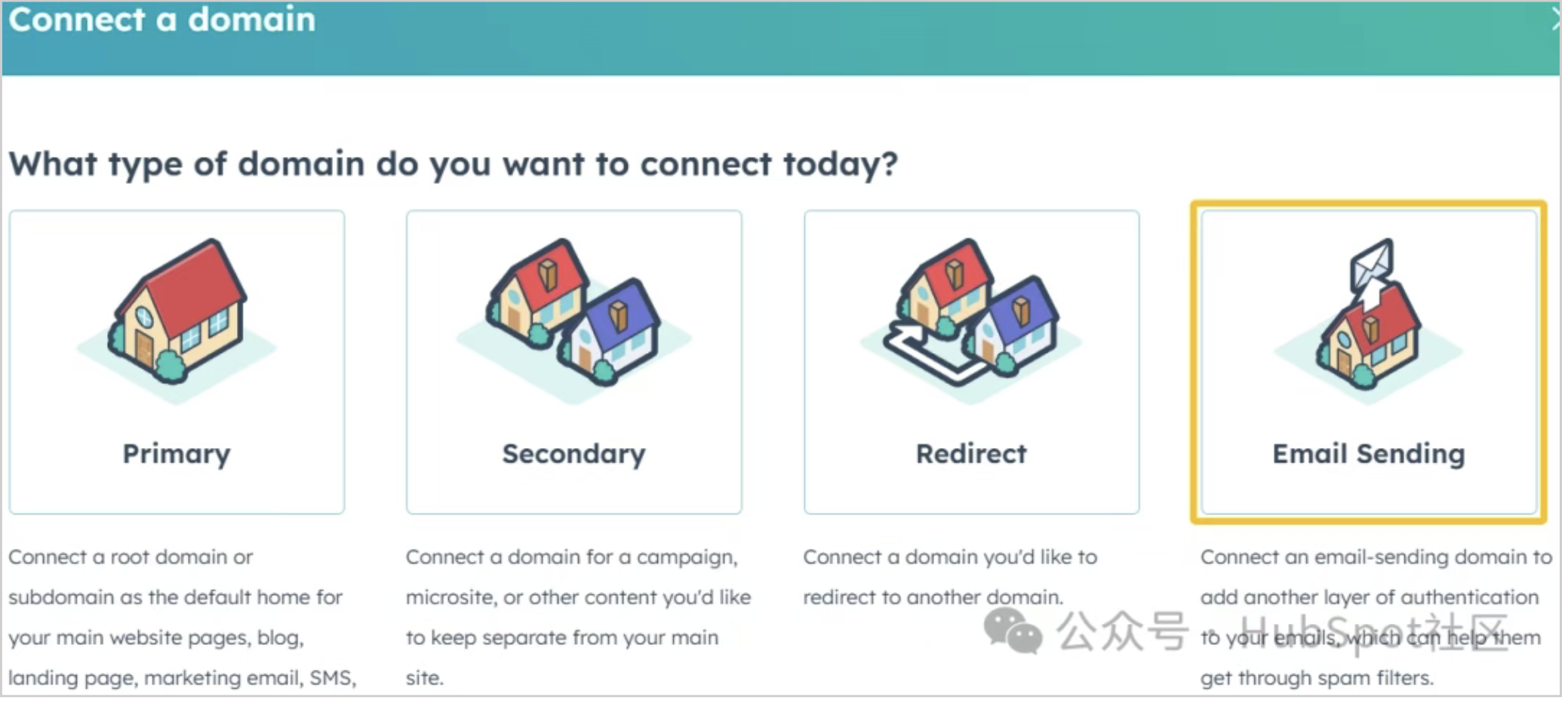Close the Connect a domain dialog

pyautogui.click(x=1557, y=20)
